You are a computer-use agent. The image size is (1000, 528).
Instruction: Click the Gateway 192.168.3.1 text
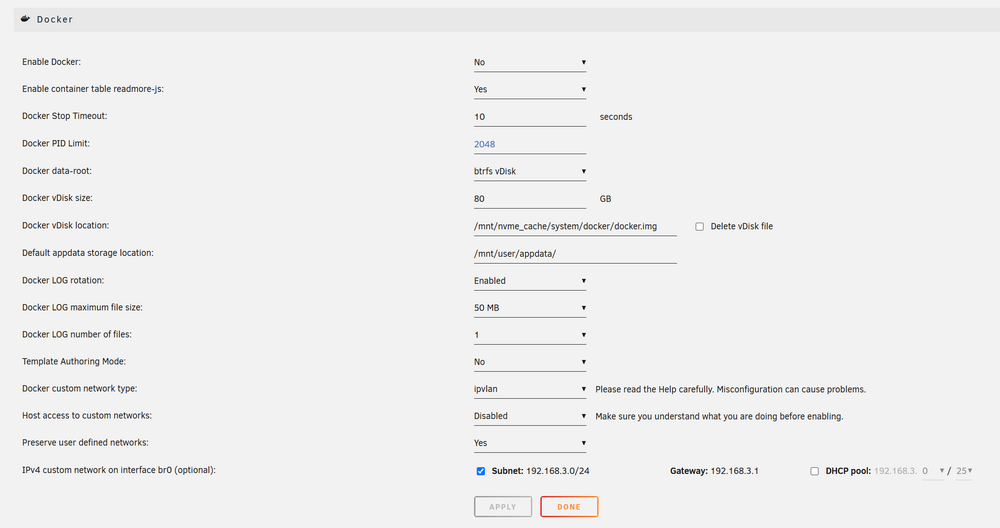pyautogui.click(x=714, y=471)
